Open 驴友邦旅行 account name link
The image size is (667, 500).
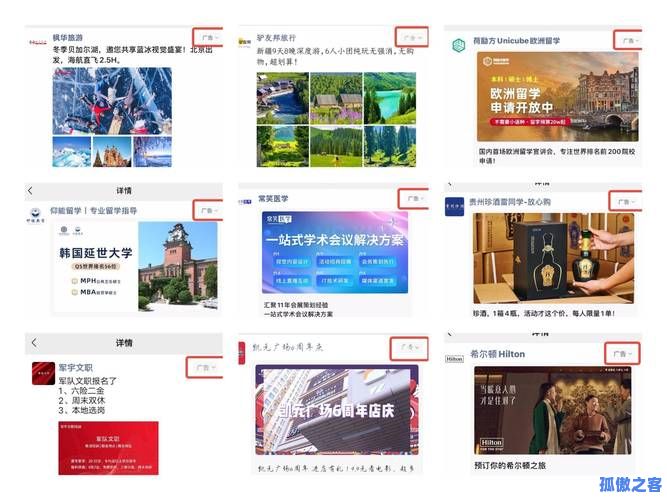click(x=276, y=38)
